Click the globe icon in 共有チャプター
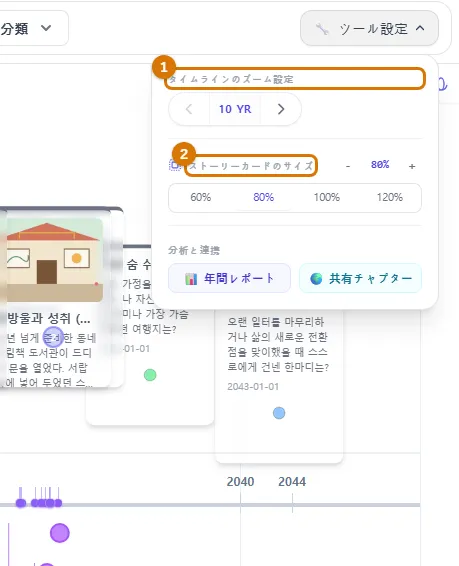 tap(316, 279)
